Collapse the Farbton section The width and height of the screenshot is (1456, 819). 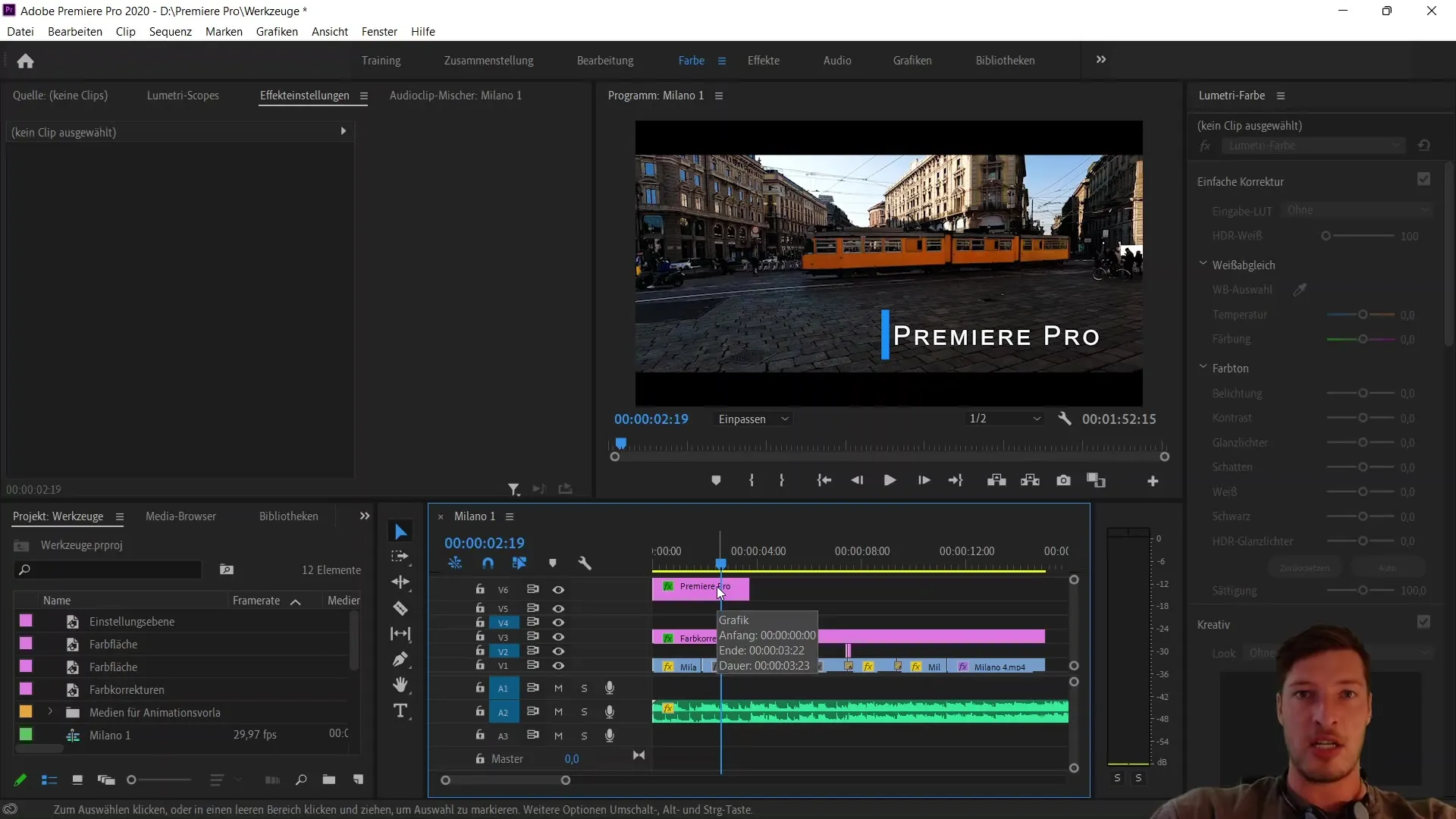click(1203, 368)
